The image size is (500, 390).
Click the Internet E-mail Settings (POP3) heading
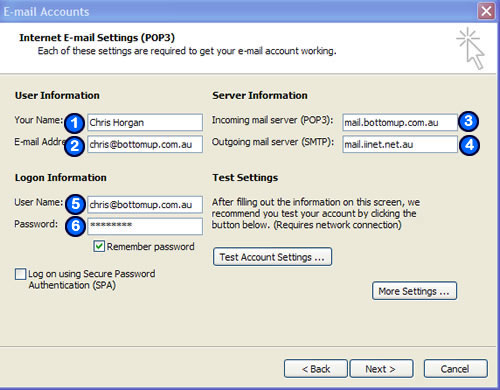coord(97,38)
